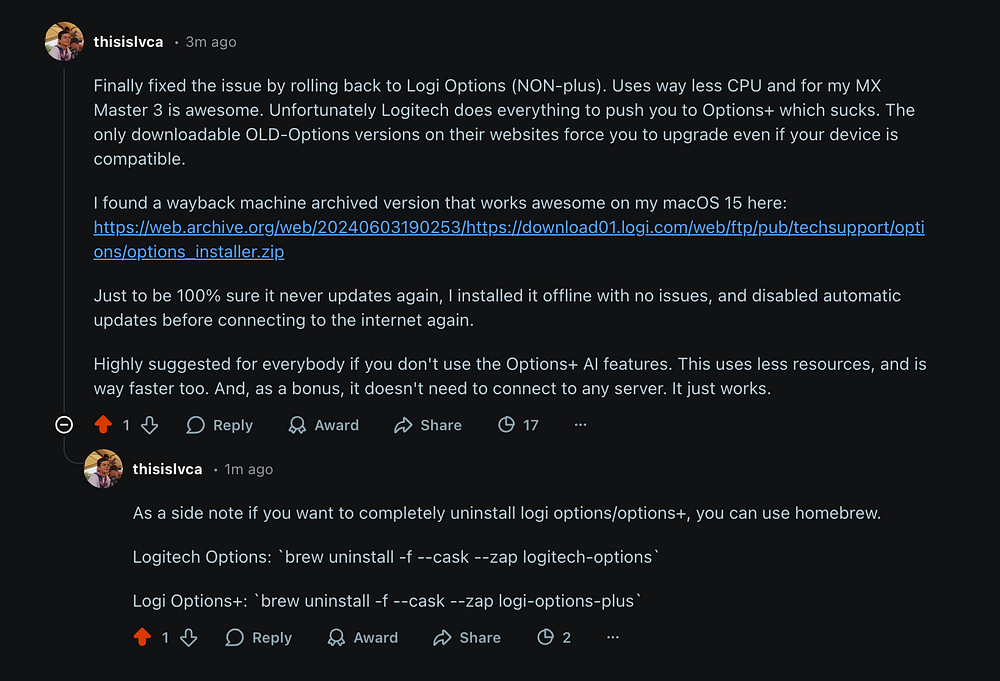The width and height of the screenshot is (1000, 681).
Task: Award the homebrew uninstall reply
Action: tap(362, 637)
